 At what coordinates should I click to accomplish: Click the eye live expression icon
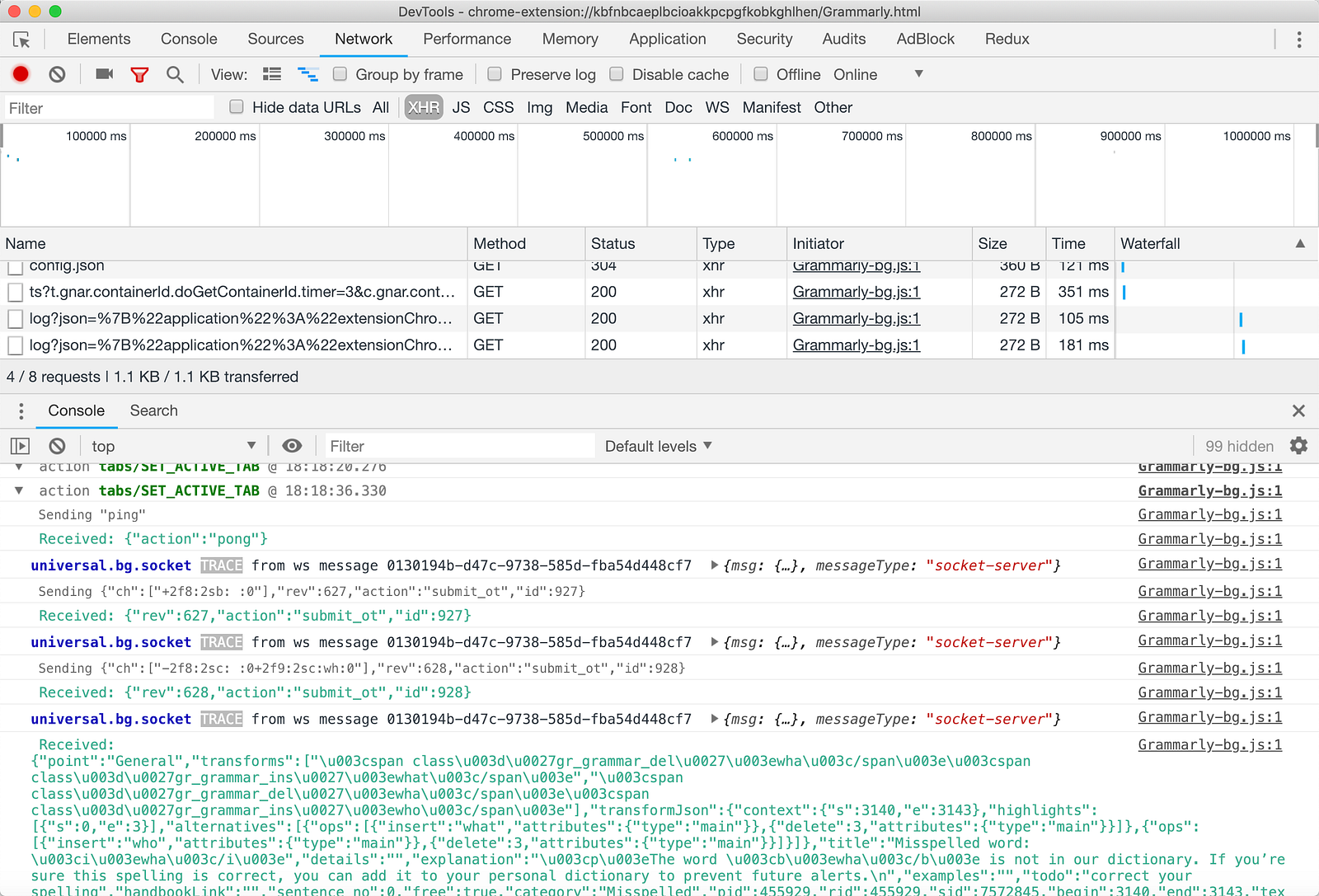pos(292,446)
